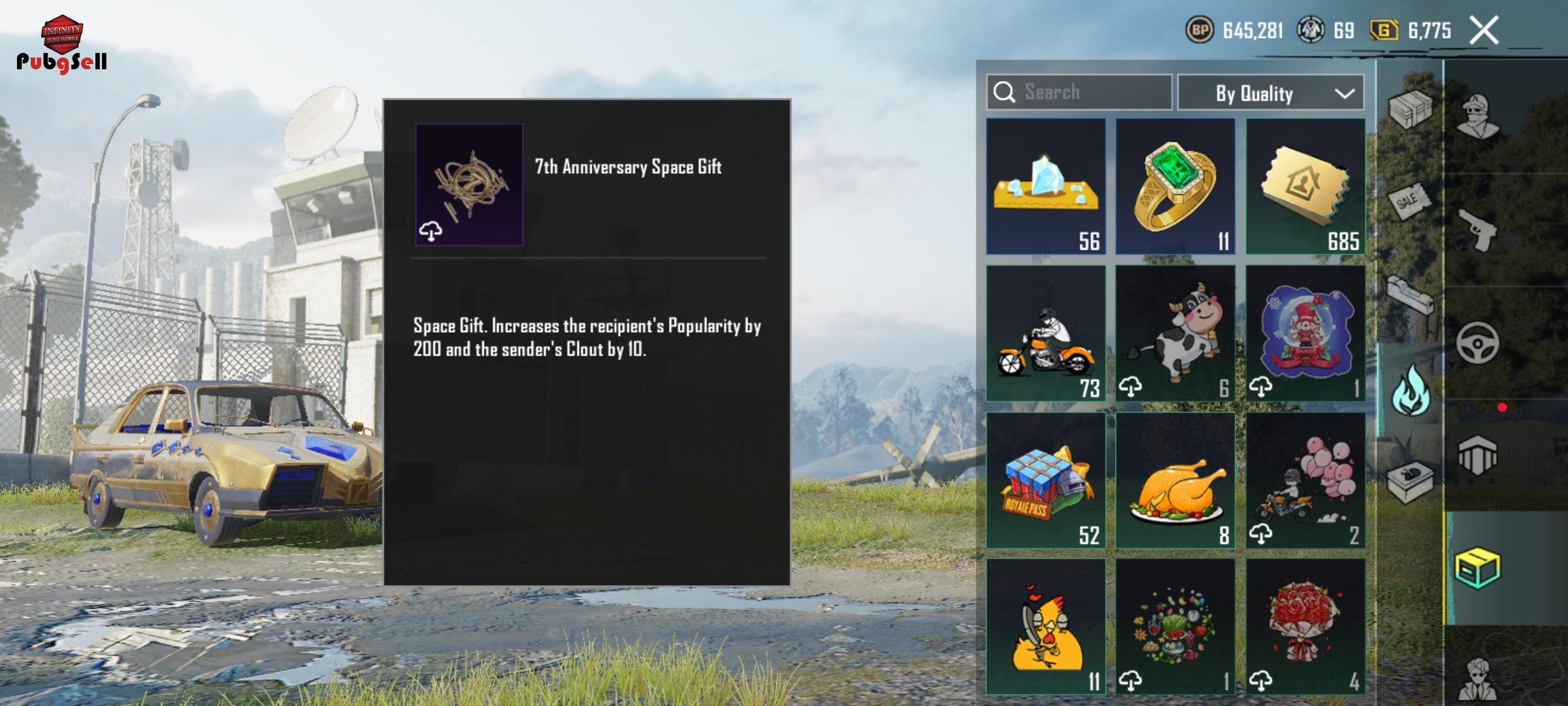The width and height of the screenshot is (1568, 706).
Task: Open the steering wheel vehicles category
Action: [1477, 343]
